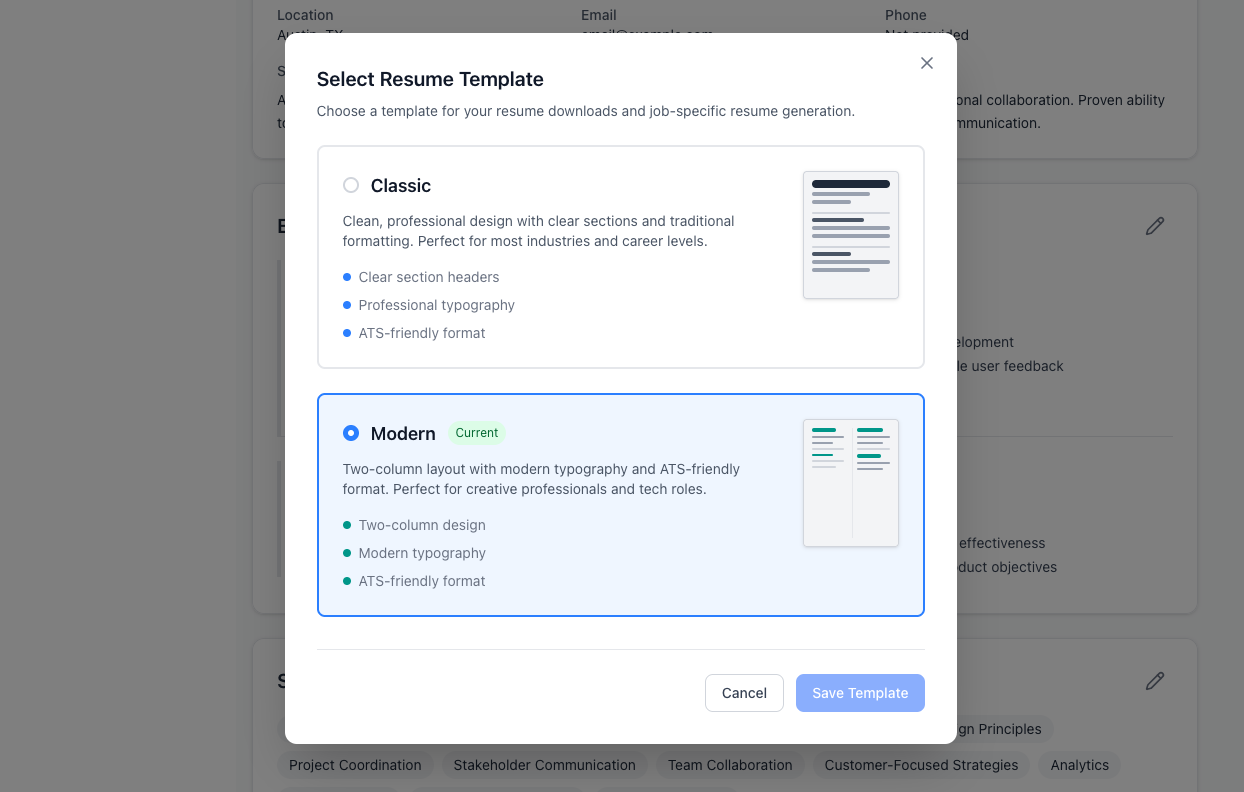Viewport: 1244px width, 792px height.
Task: Click the 'Choose a template for your resume' subtitle
Action: point(586,111)
